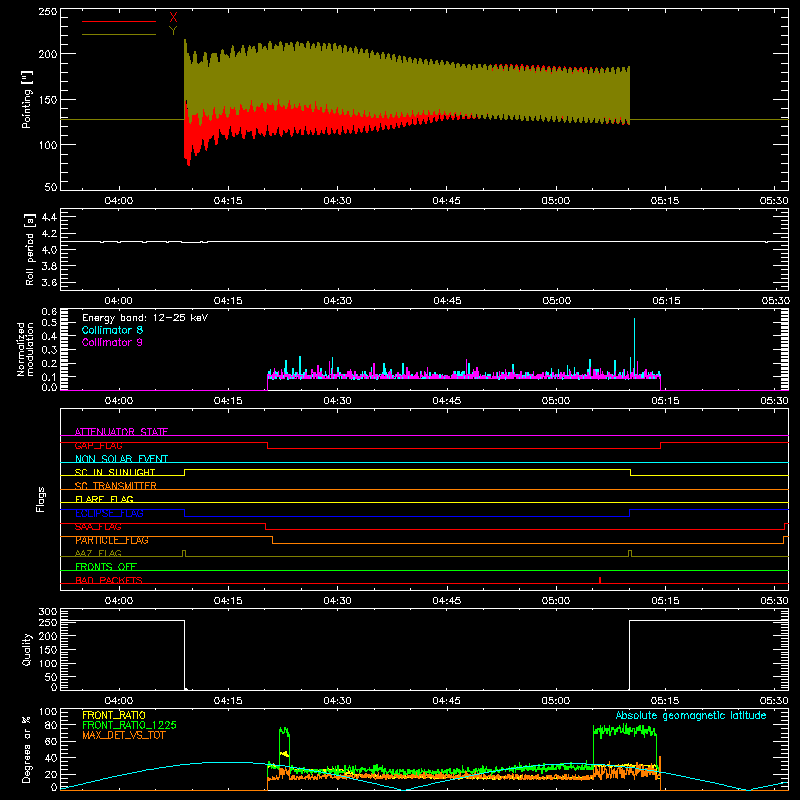Select the BAD_PACKETS flag label
The image size is (800, 800).
(109, 580)
